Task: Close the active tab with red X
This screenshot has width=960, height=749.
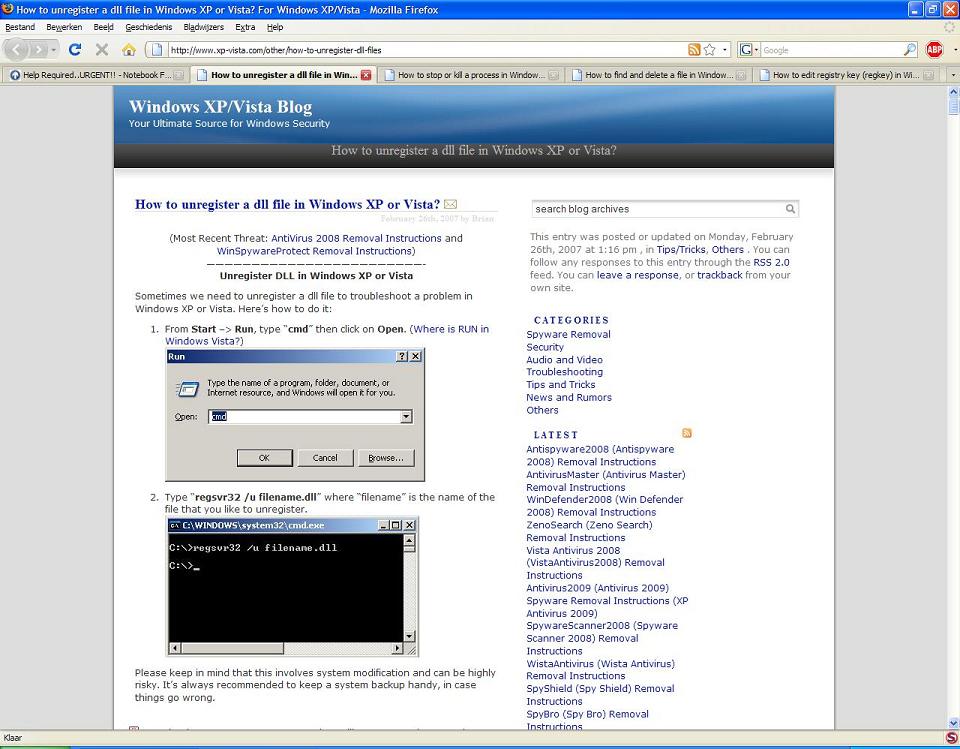Action: [366, 75]
